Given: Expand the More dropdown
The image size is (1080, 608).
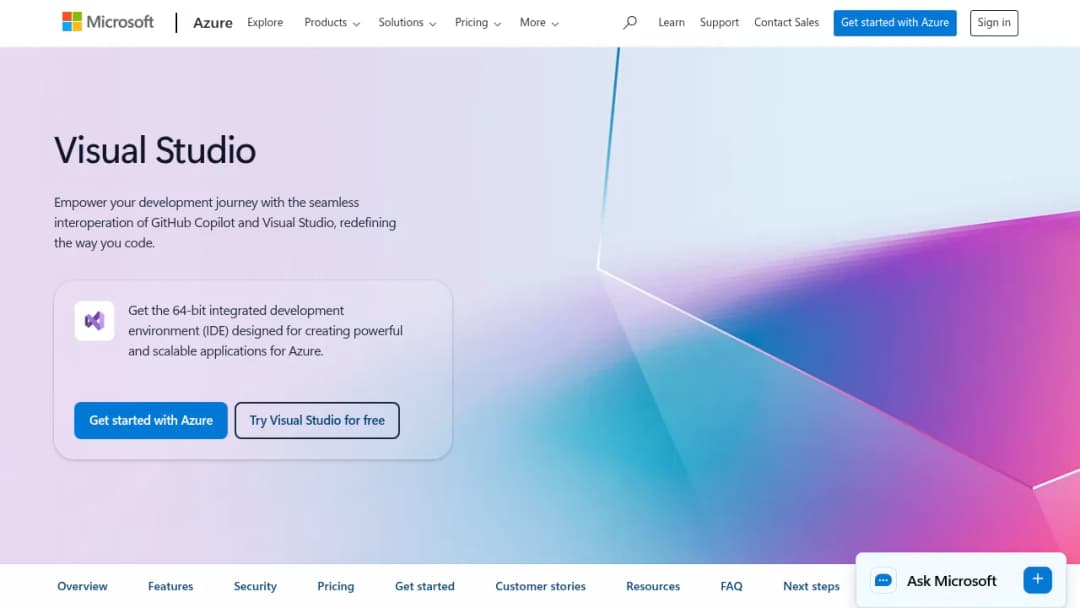Looking at the screenshot, I should 539,22.
